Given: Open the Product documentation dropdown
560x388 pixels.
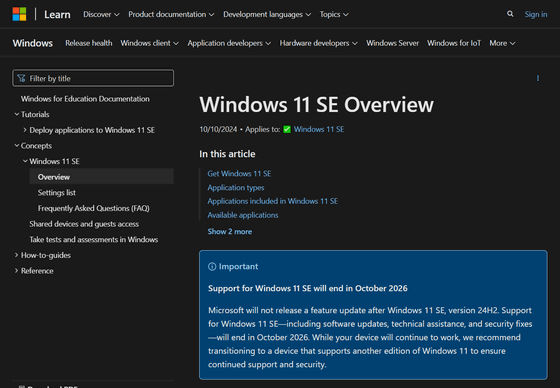Looking at the screenshot, I should click(171, 14).
